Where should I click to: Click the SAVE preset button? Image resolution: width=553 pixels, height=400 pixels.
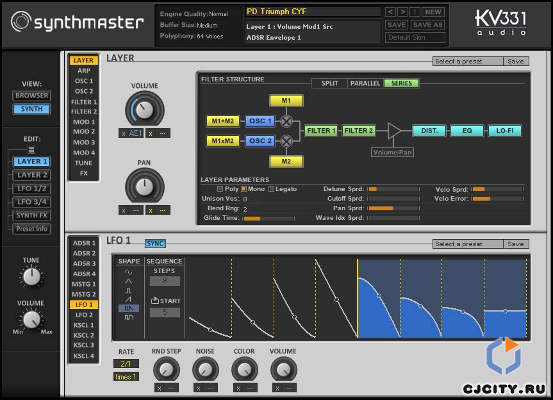point(397,25)
